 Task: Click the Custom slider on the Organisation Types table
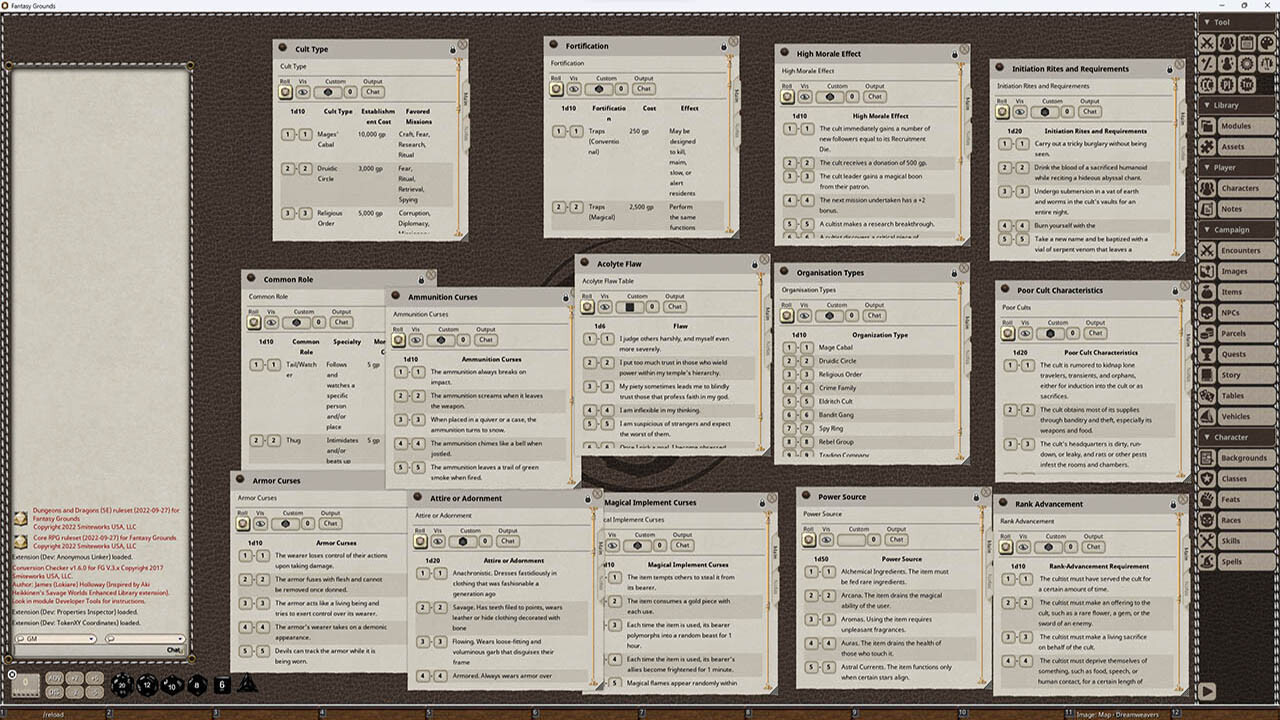pyautogui.click(x=829, y=316)
